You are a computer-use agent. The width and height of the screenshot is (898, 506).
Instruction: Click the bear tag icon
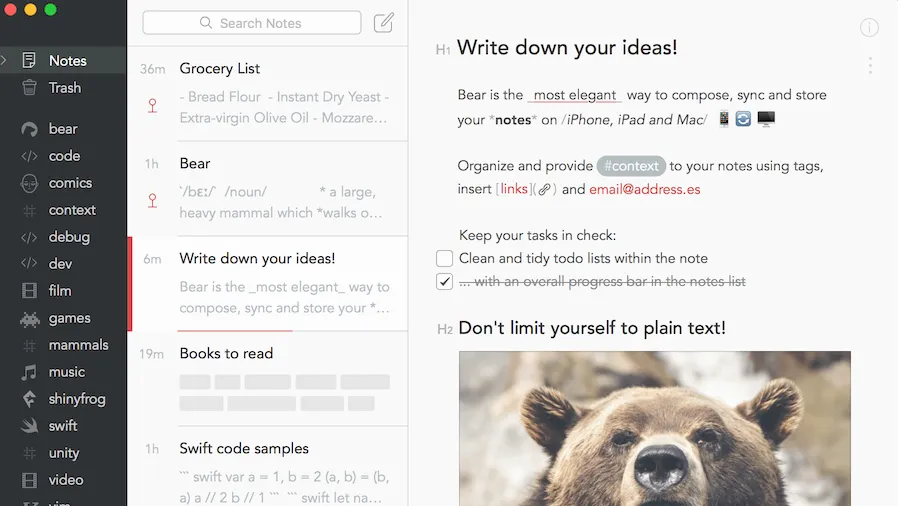click(29, 129)
